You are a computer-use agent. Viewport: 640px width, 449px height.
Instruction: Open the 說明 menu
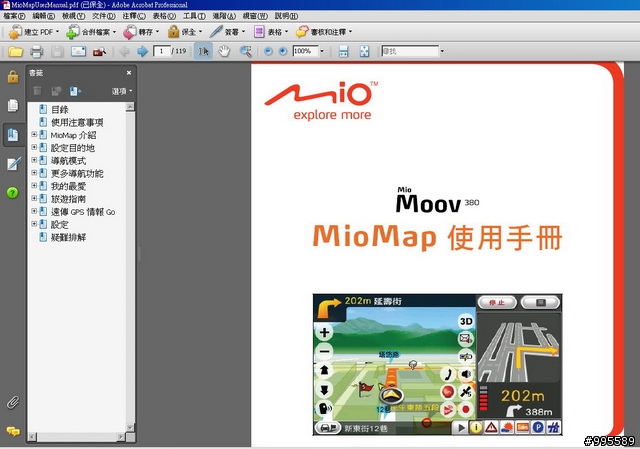[286, 16]
